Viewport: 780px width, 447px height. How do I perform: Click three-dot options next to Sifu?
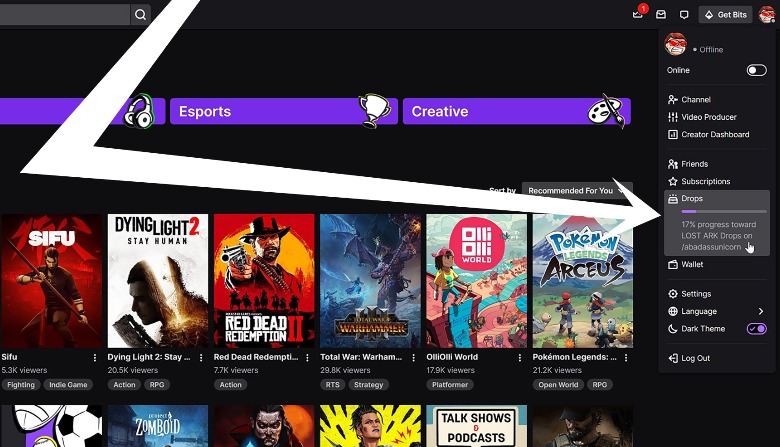point(95,357)
